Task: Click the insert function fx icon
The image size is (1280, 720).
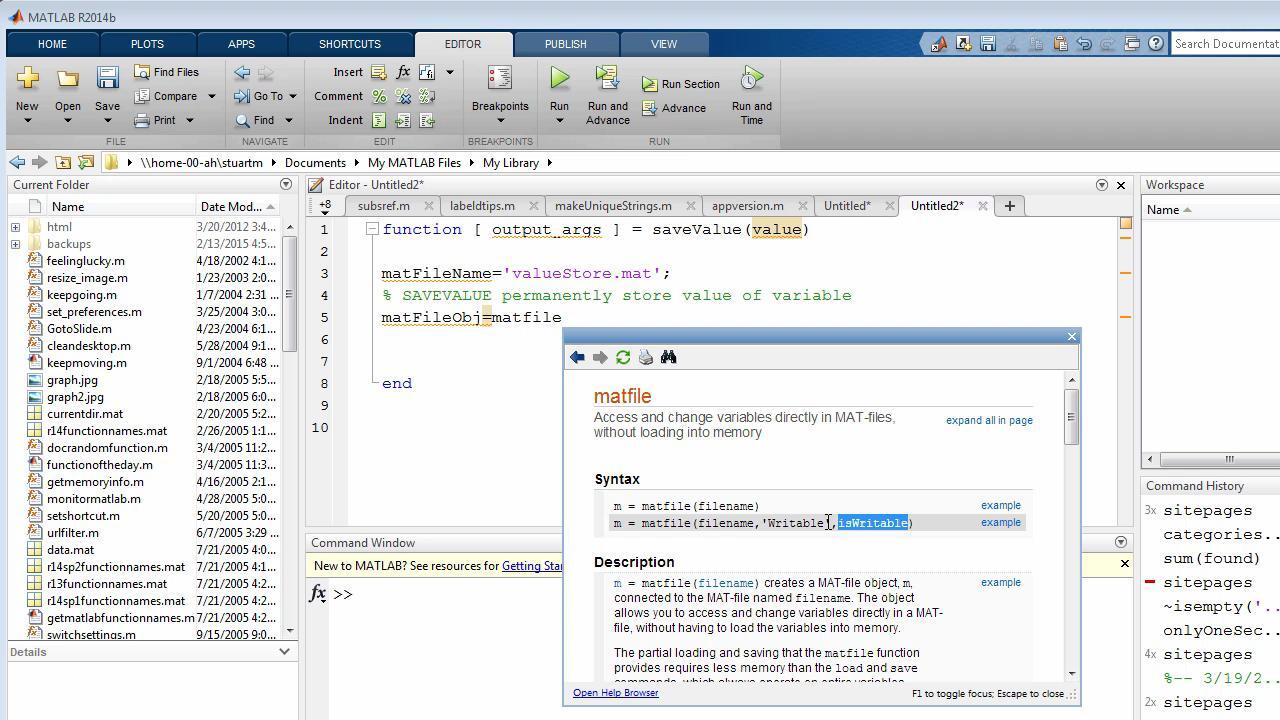Action: [403, 72]
